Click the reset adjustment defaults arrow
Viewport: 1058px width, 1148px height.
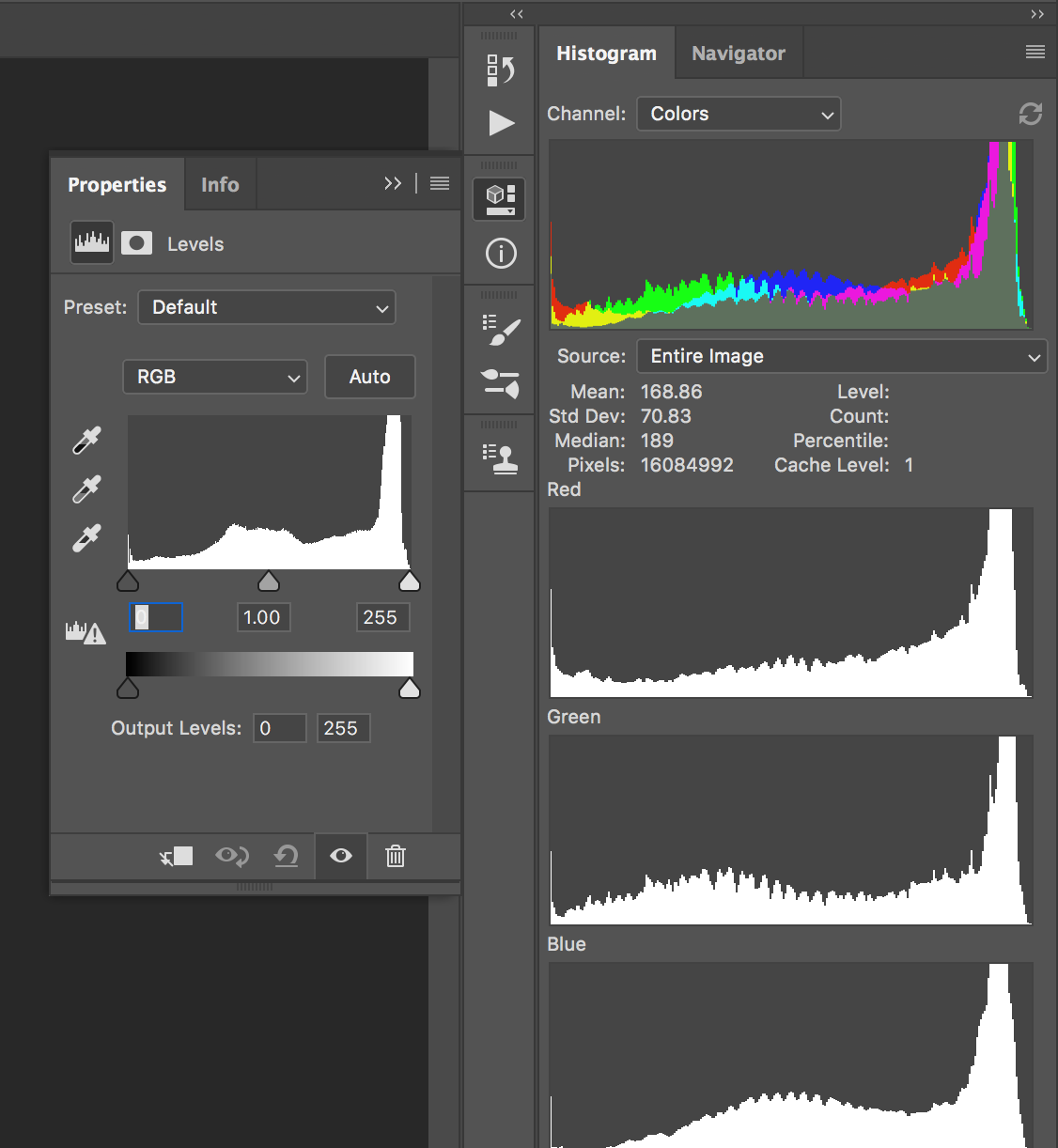(286, 856)
